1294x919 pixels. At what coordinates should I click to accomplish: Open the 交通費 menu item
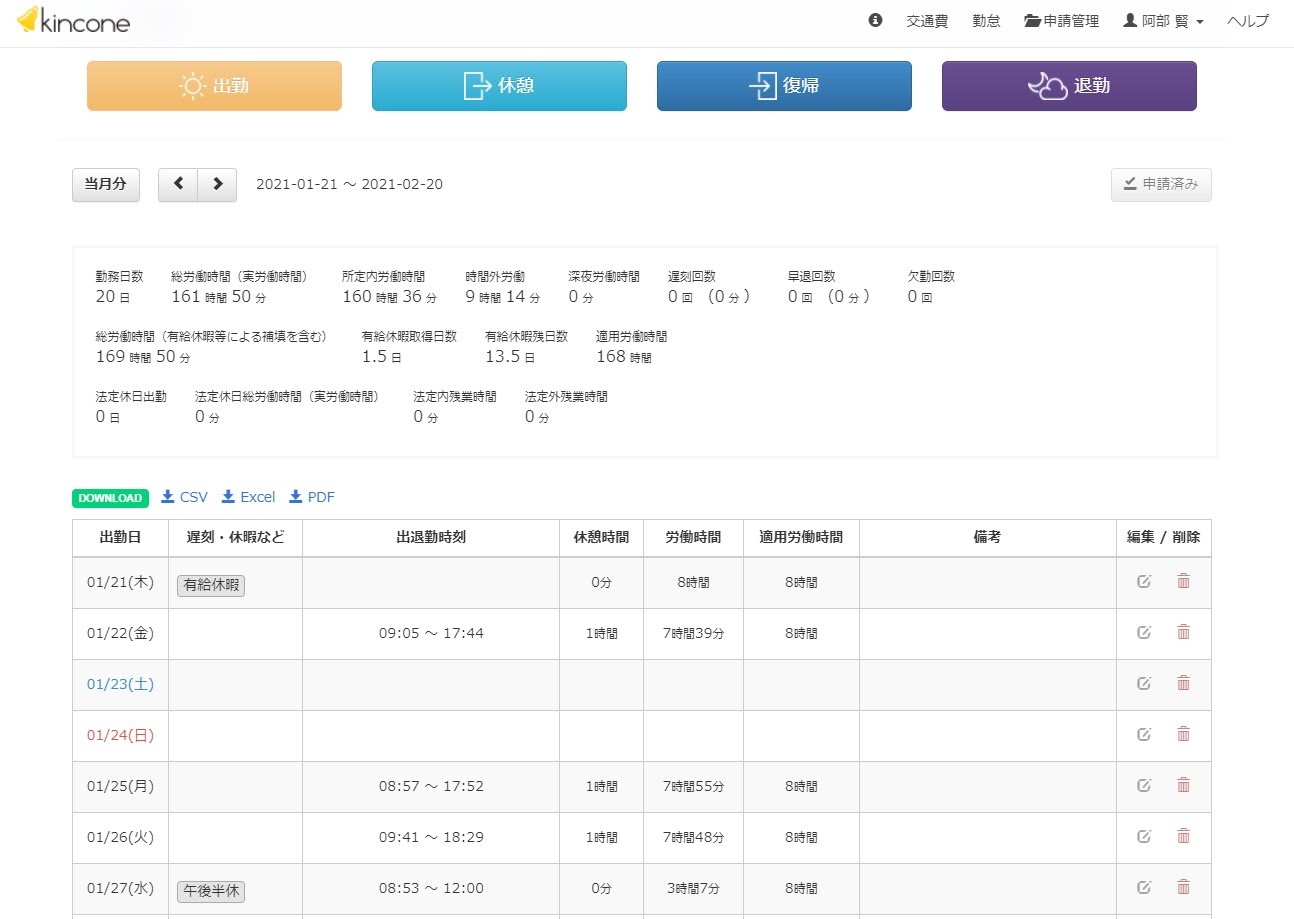coord(927,21)
